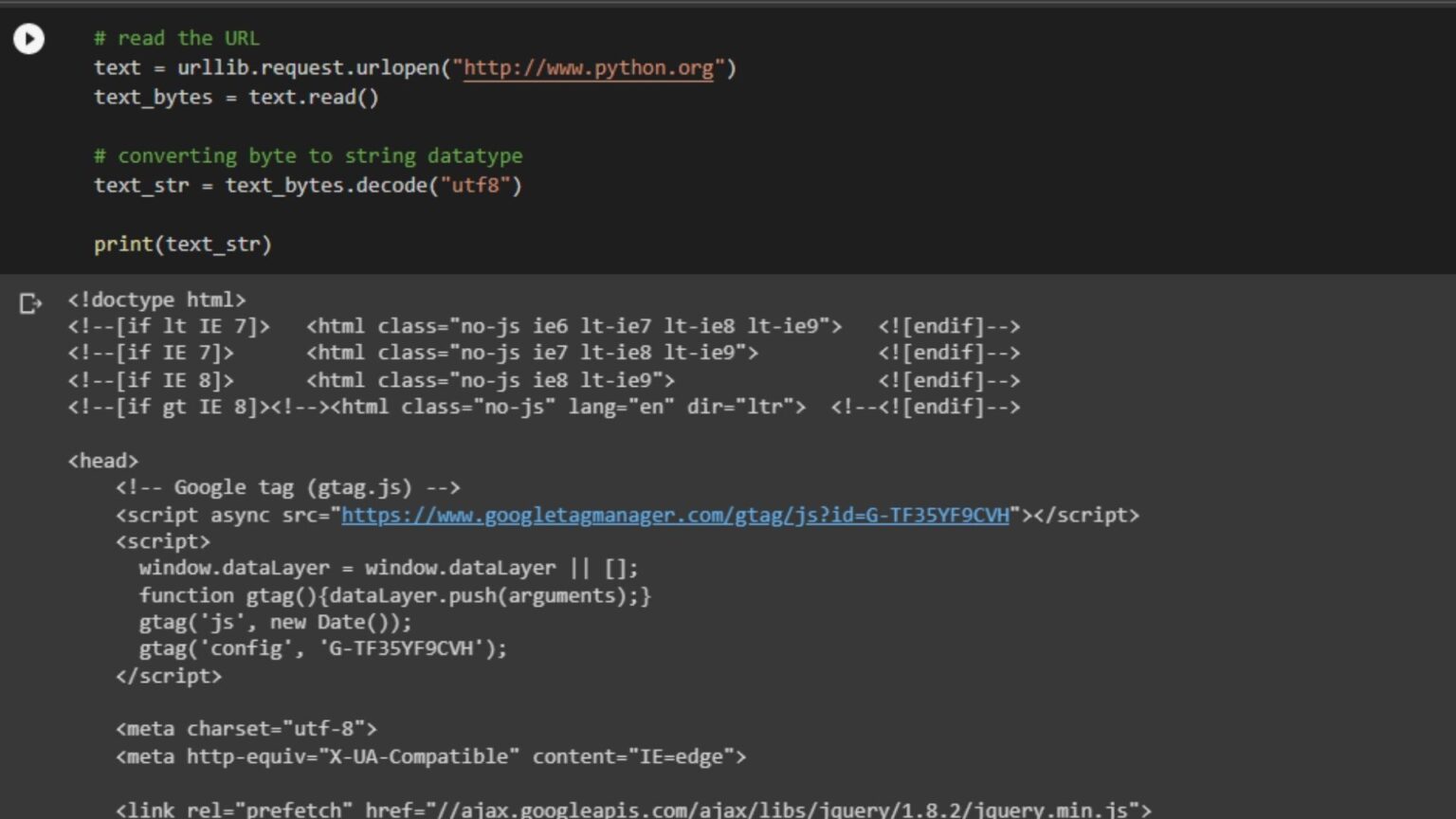The width and height of the screenshot is (1456, 819).
Task: Click the 'Google tag (gtag.js)' comment line
Action: (x=288, y=488)
